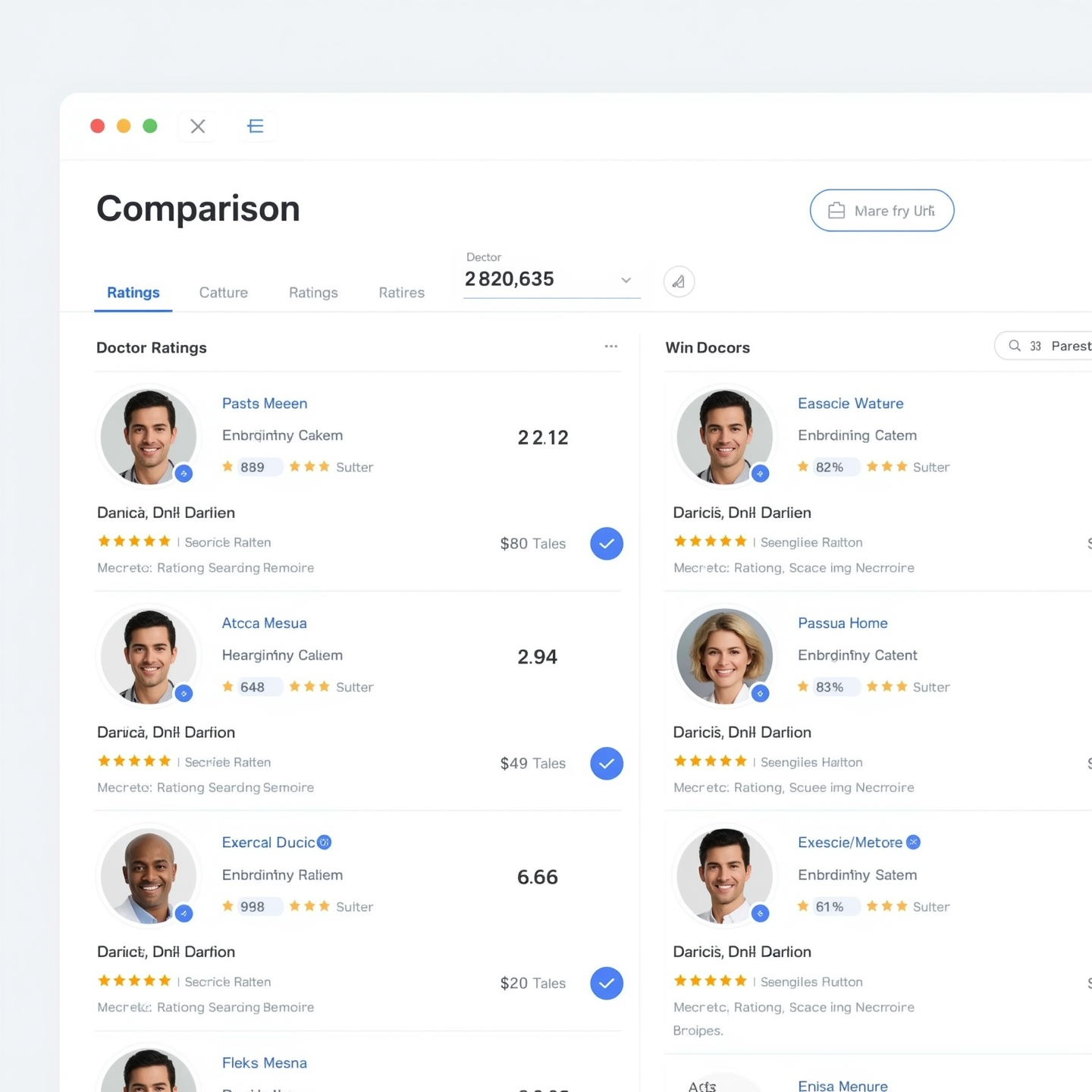
Task: Expand the Dector 2820,635 dropdown
Action: (x=552, y=279)
